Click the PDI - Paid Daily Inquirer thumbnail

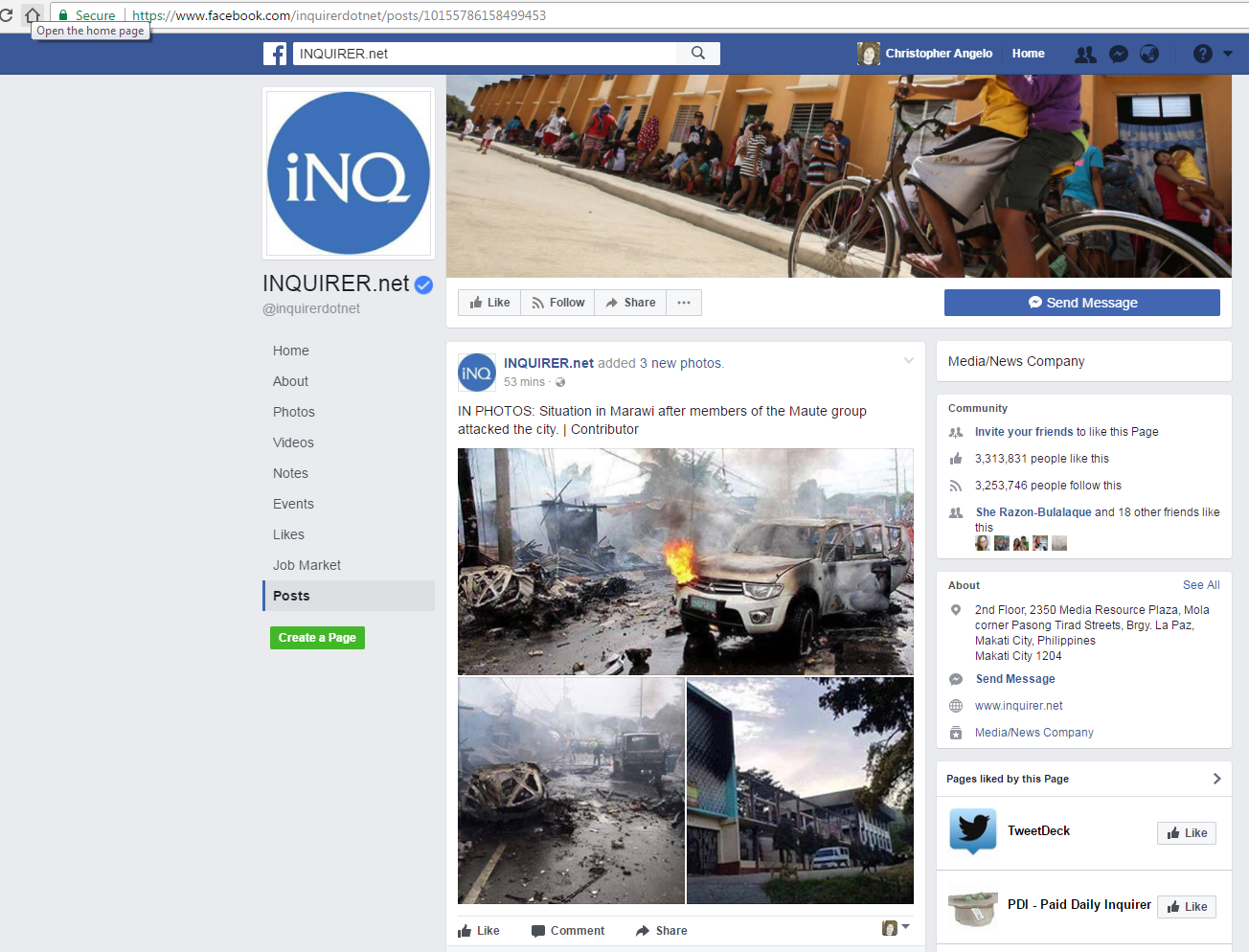[x=973, y=906]
